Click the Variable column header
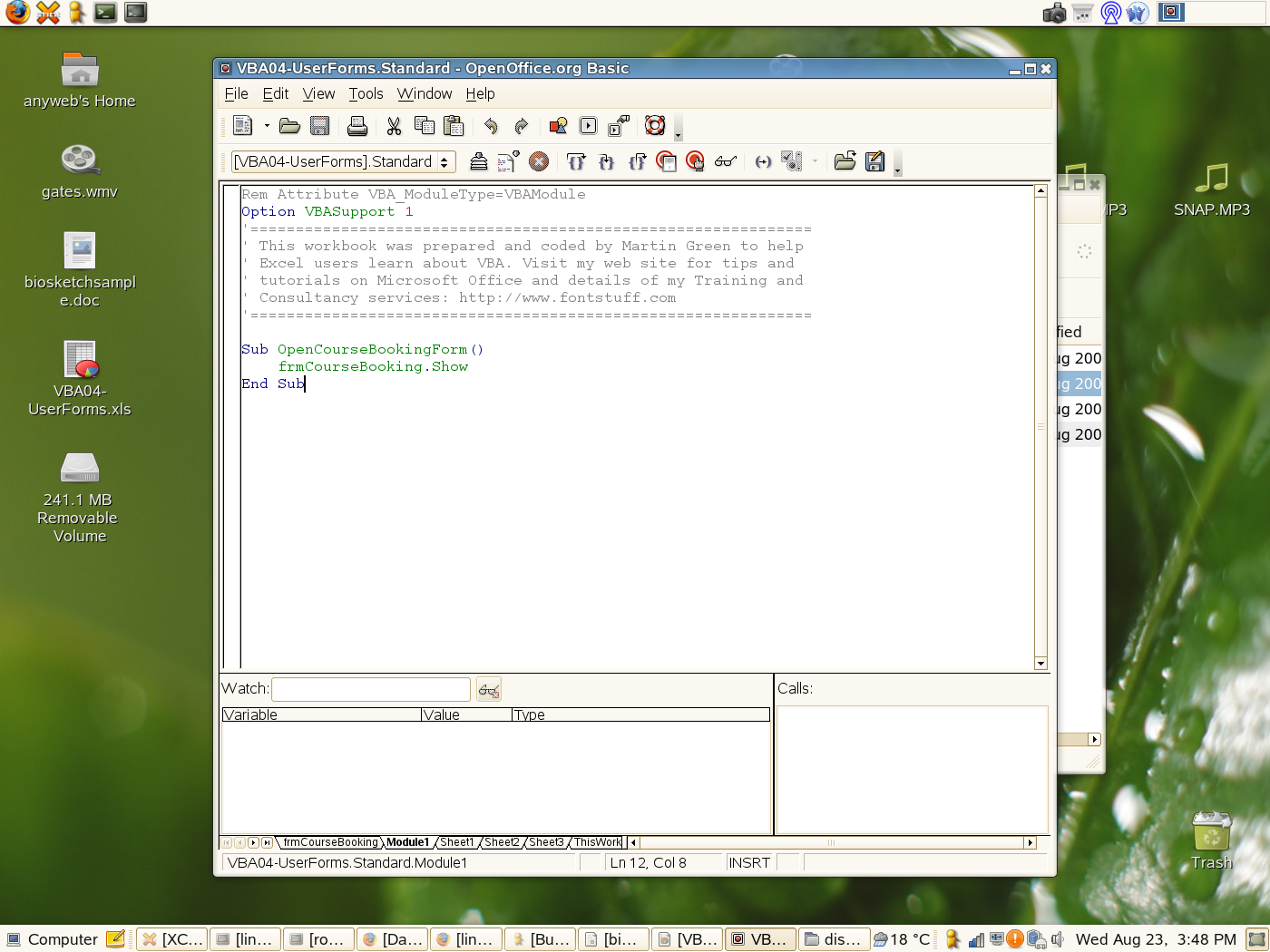This screenshot has height=952, width=1270. point(321,714)
